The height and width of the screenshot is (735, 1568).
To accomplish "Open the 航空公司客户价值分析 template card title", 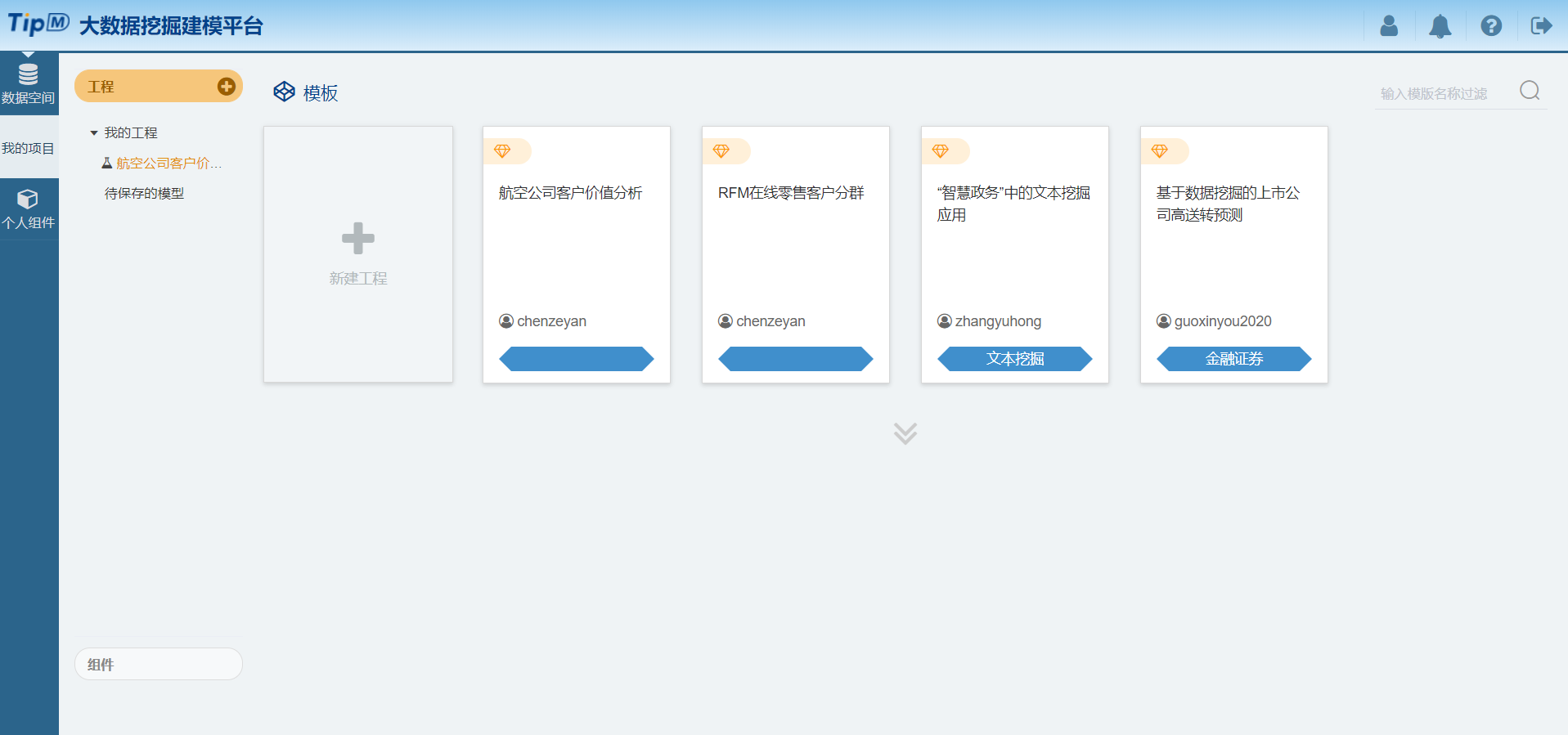I will coord(571,193).
